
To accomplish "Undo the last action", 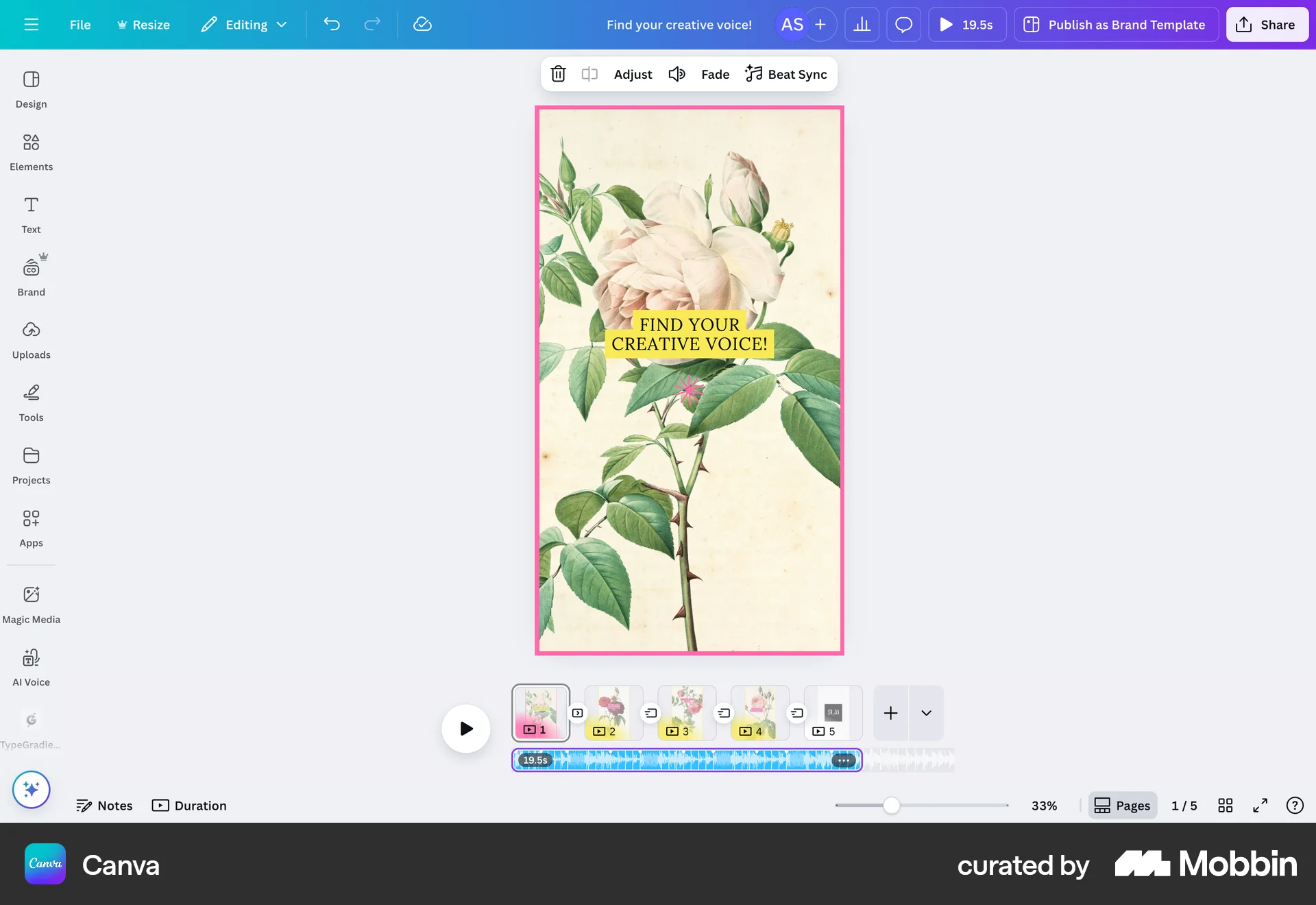I will pyautogui.click(x=332, y=24).
